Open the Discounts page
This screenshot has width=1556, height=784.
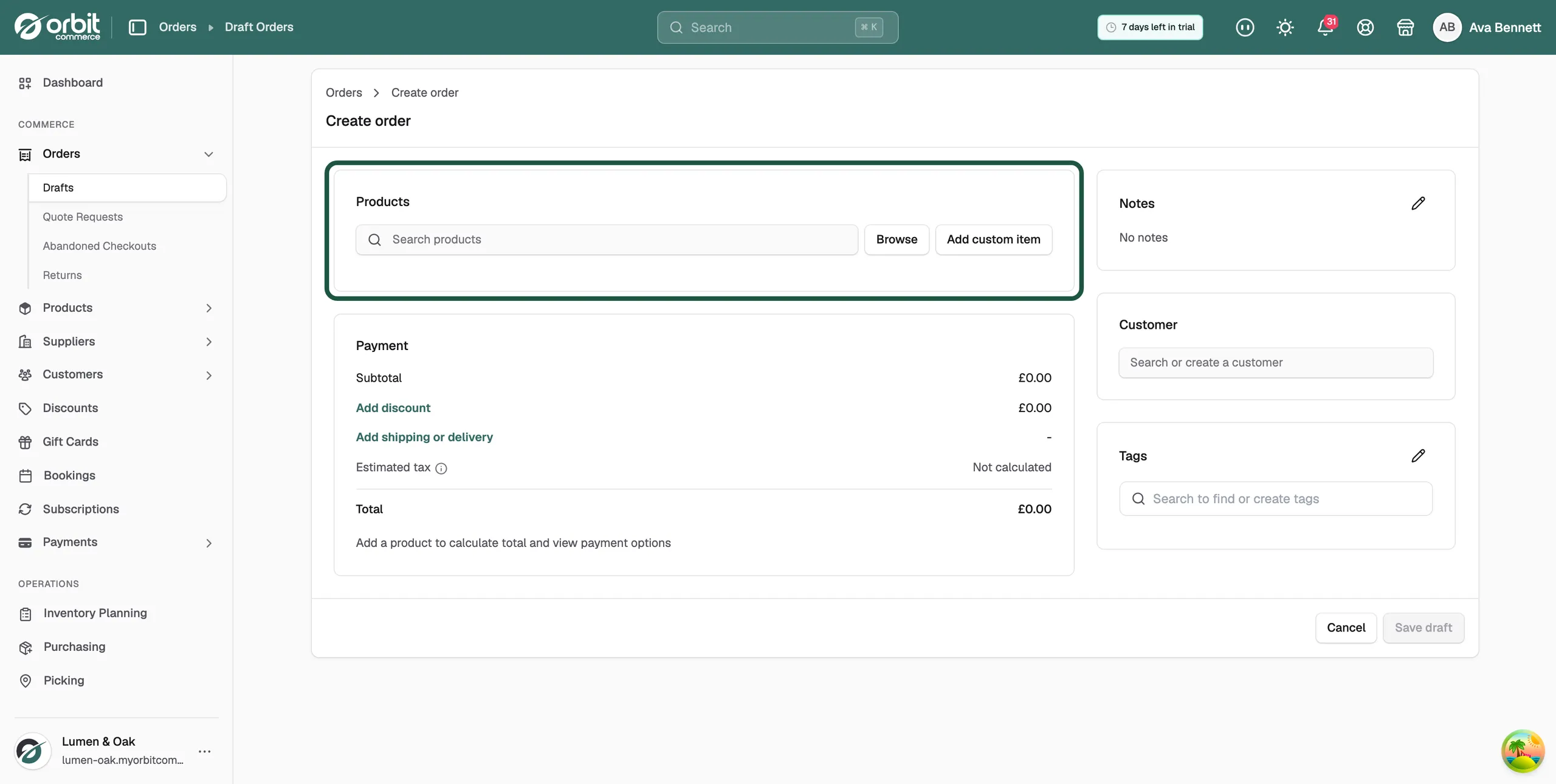point(70,408)
